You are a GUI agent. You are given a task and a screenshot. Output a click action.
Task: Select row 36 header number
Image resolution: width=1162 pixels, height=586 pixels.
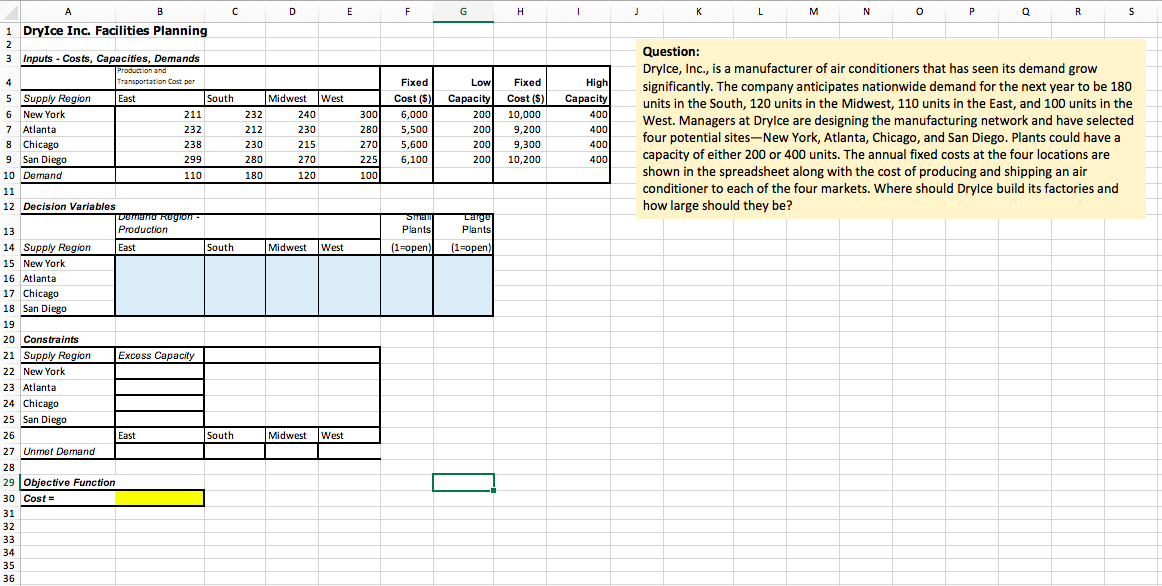click(10, 579)
